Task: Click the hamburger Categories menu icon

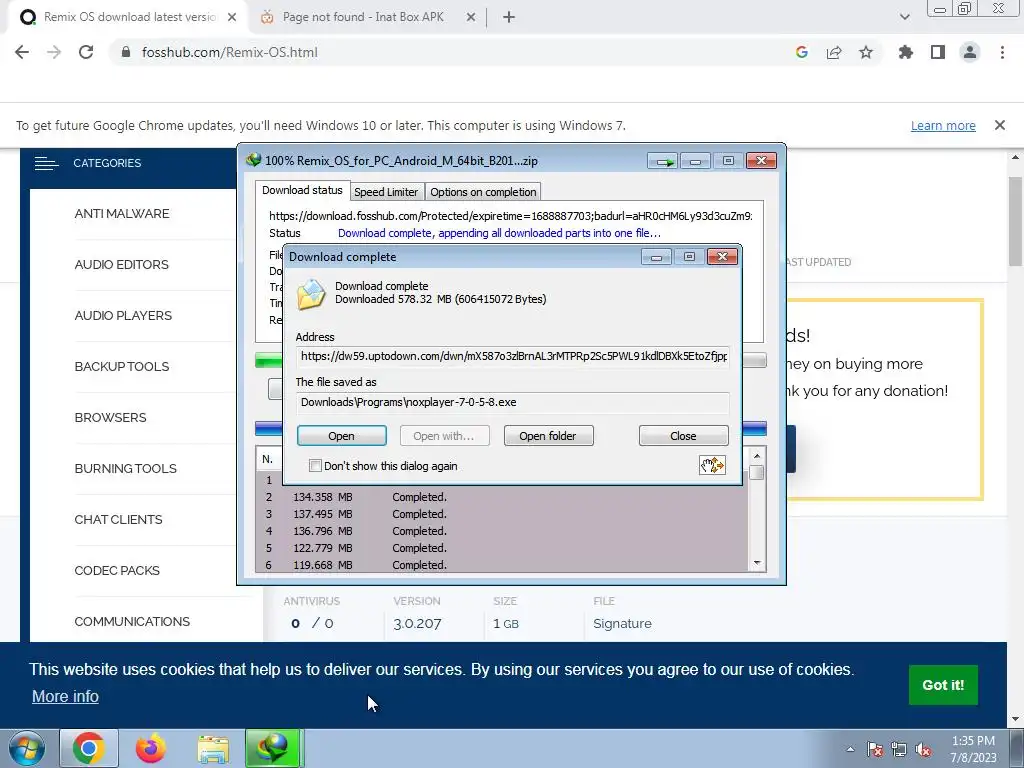Action: [46, 163]
